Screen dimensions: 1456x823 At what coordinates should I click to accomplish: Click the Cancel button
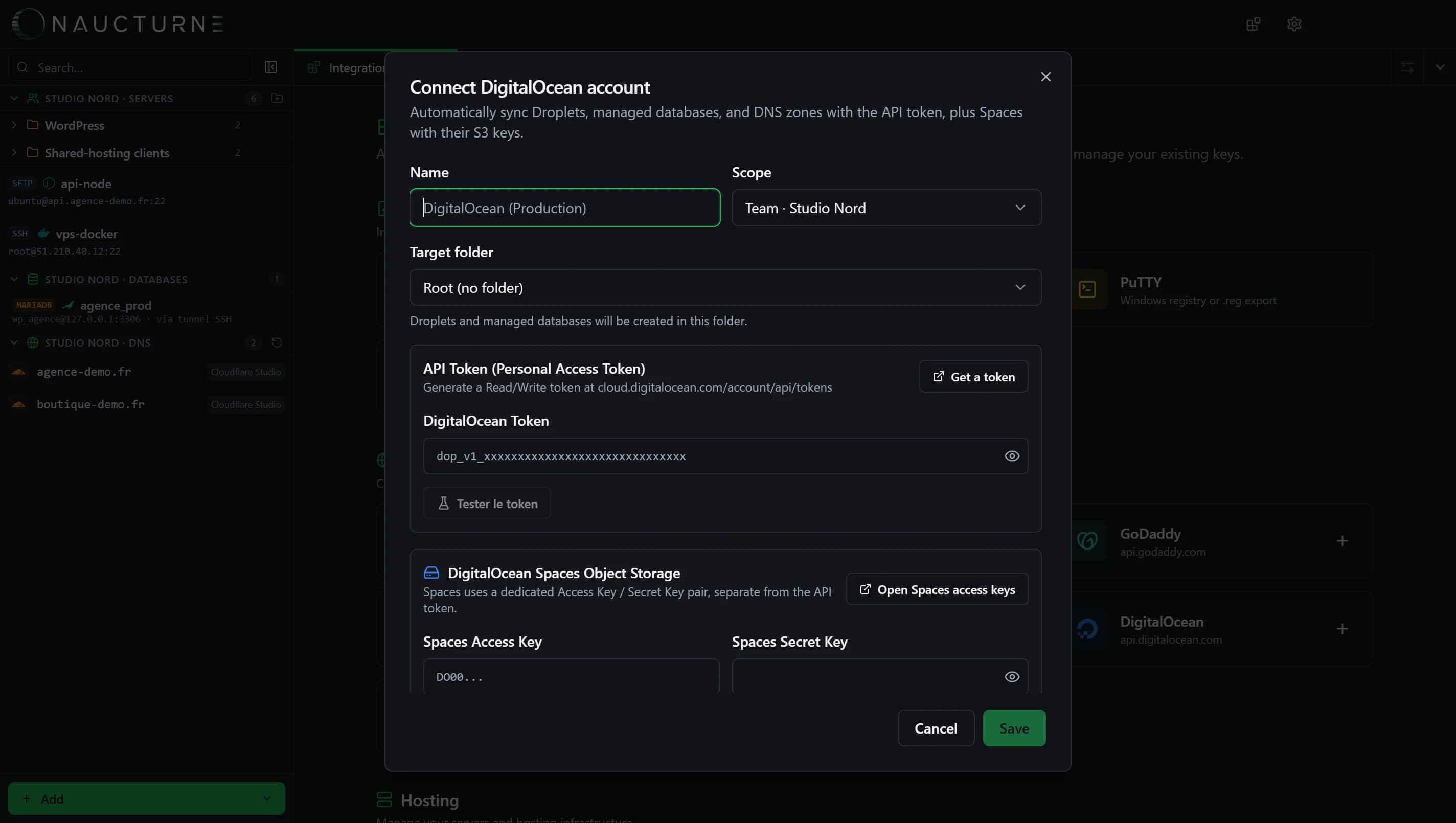tap(936, 728)
